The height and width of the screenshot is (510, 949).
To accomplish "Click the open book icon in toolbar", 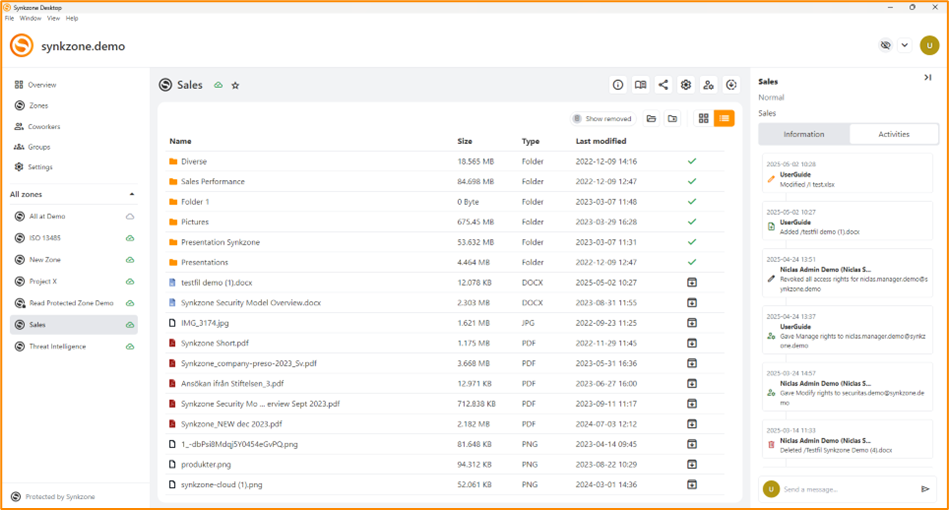I will (641, 86).
